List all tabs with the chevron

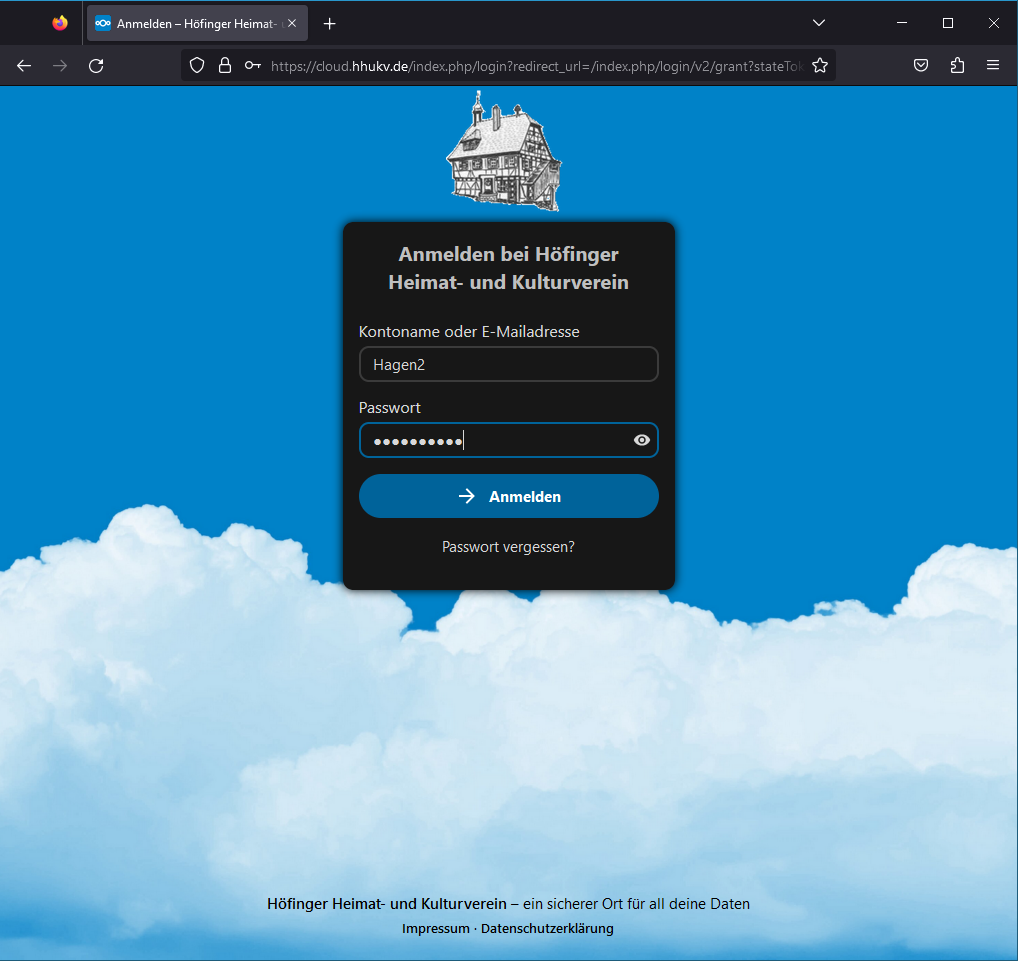pyautogui.click(x=819, y=23)
